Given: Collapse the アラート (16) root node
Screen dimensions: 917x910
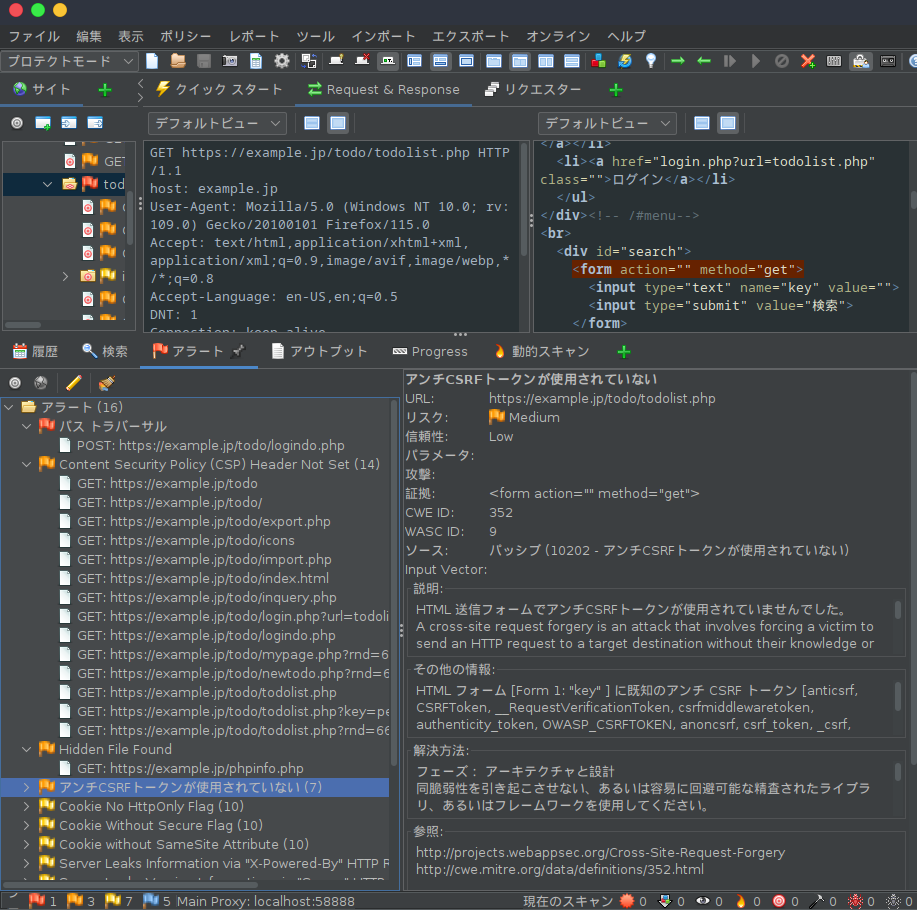Looking at the screenshot, I should click(9, 407).
